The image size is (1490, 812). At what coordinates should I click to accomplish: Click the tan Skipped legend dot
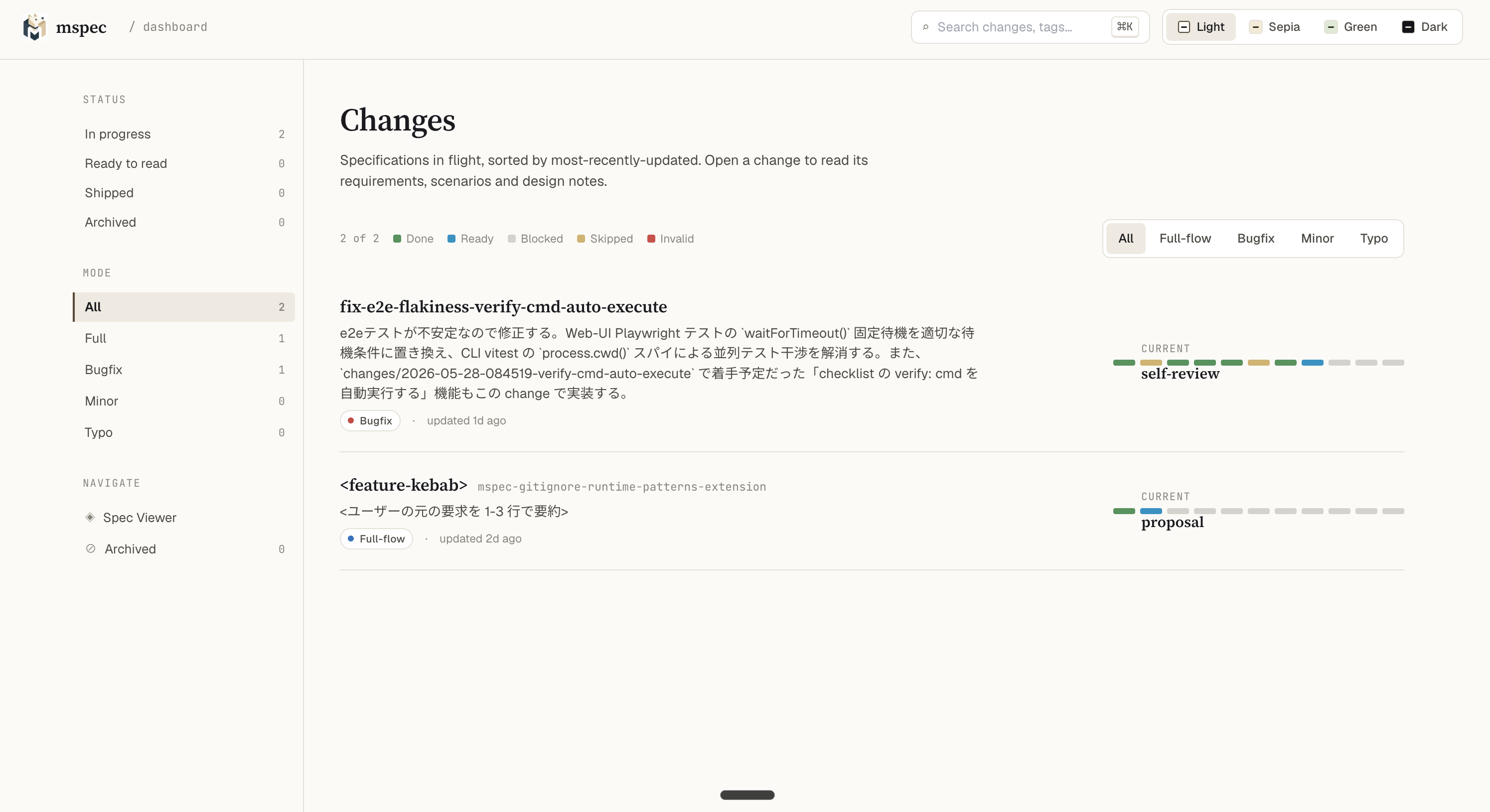581,239
